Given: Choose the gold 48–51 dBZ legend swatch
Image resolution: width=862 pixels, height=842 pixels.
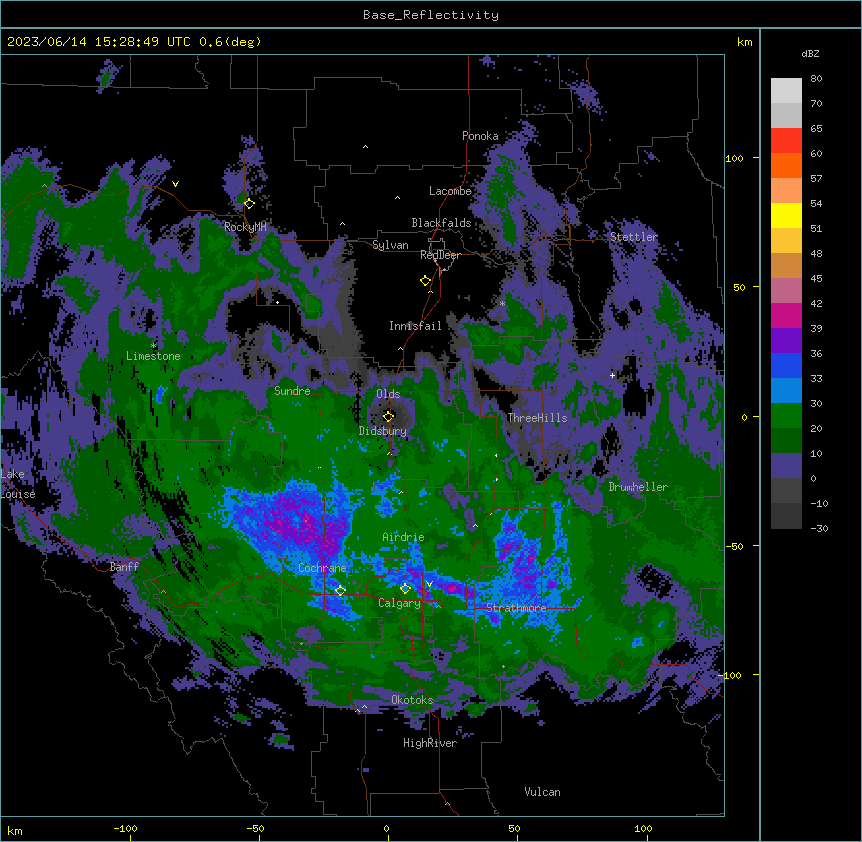Looking at the screenshot, I should click(786, 241).
